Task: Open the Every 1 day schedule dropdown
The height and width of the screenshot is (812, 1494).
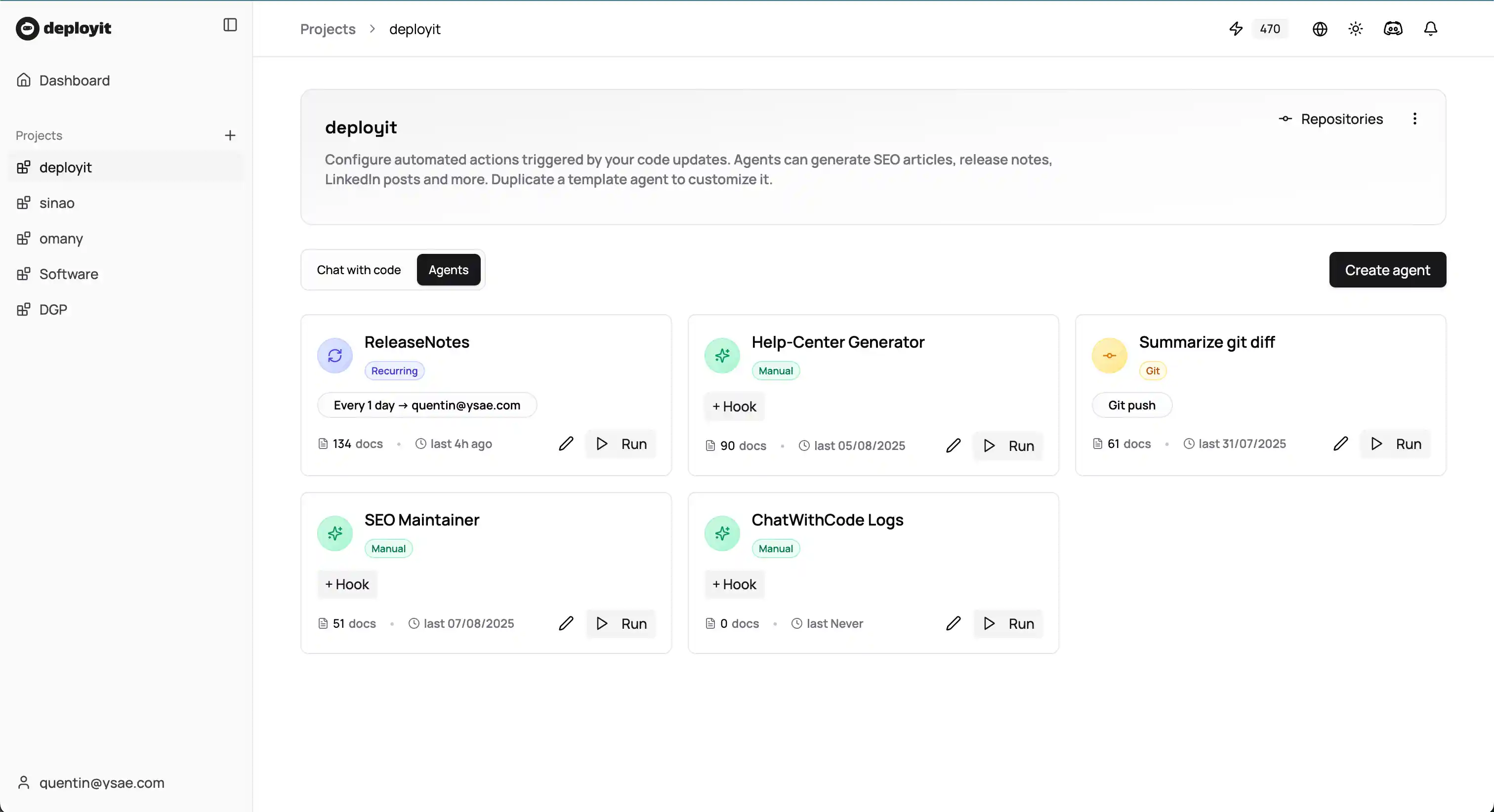Action: tap(427, 405)
